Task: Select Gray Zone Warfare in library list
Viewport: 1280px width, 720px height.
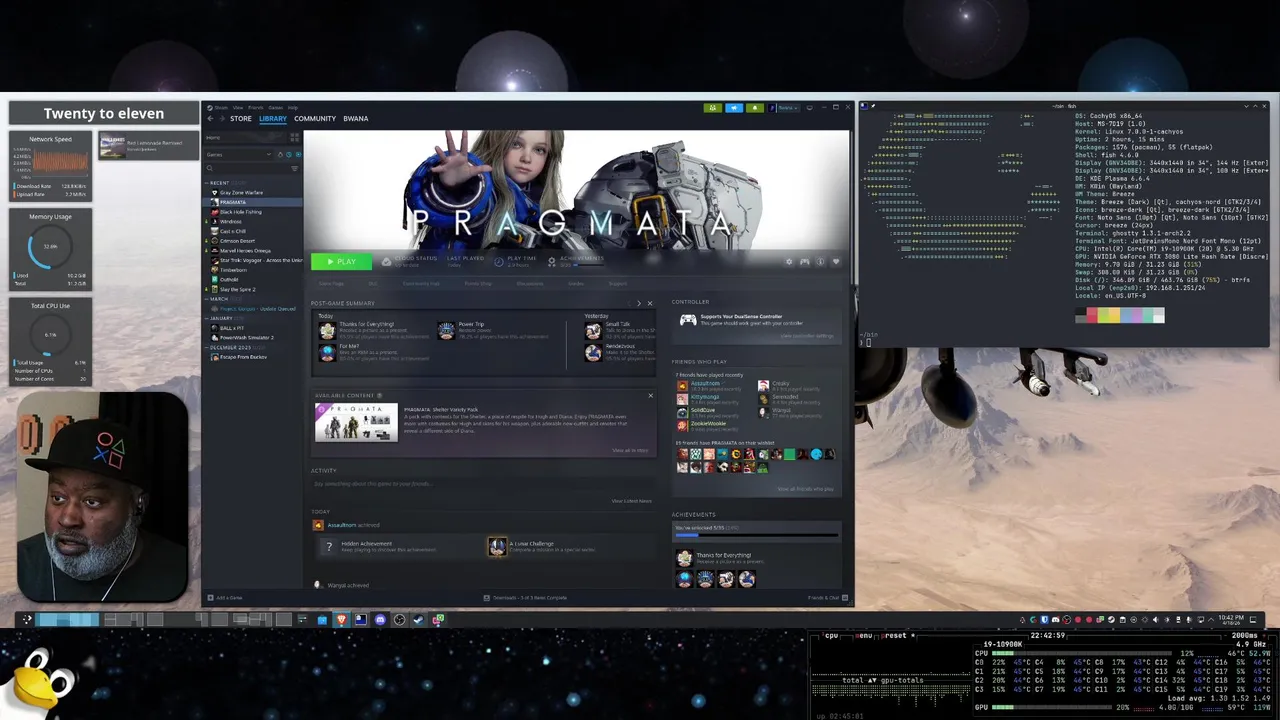Action: coord(241,193)
